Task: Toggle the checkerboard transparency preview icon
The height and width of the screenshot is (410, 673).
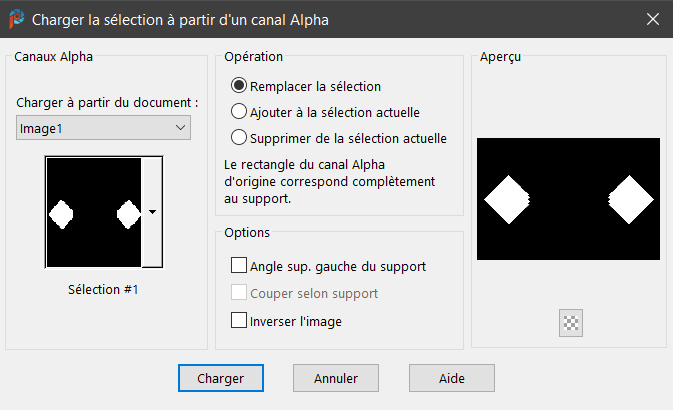Action: coord(571,322)
